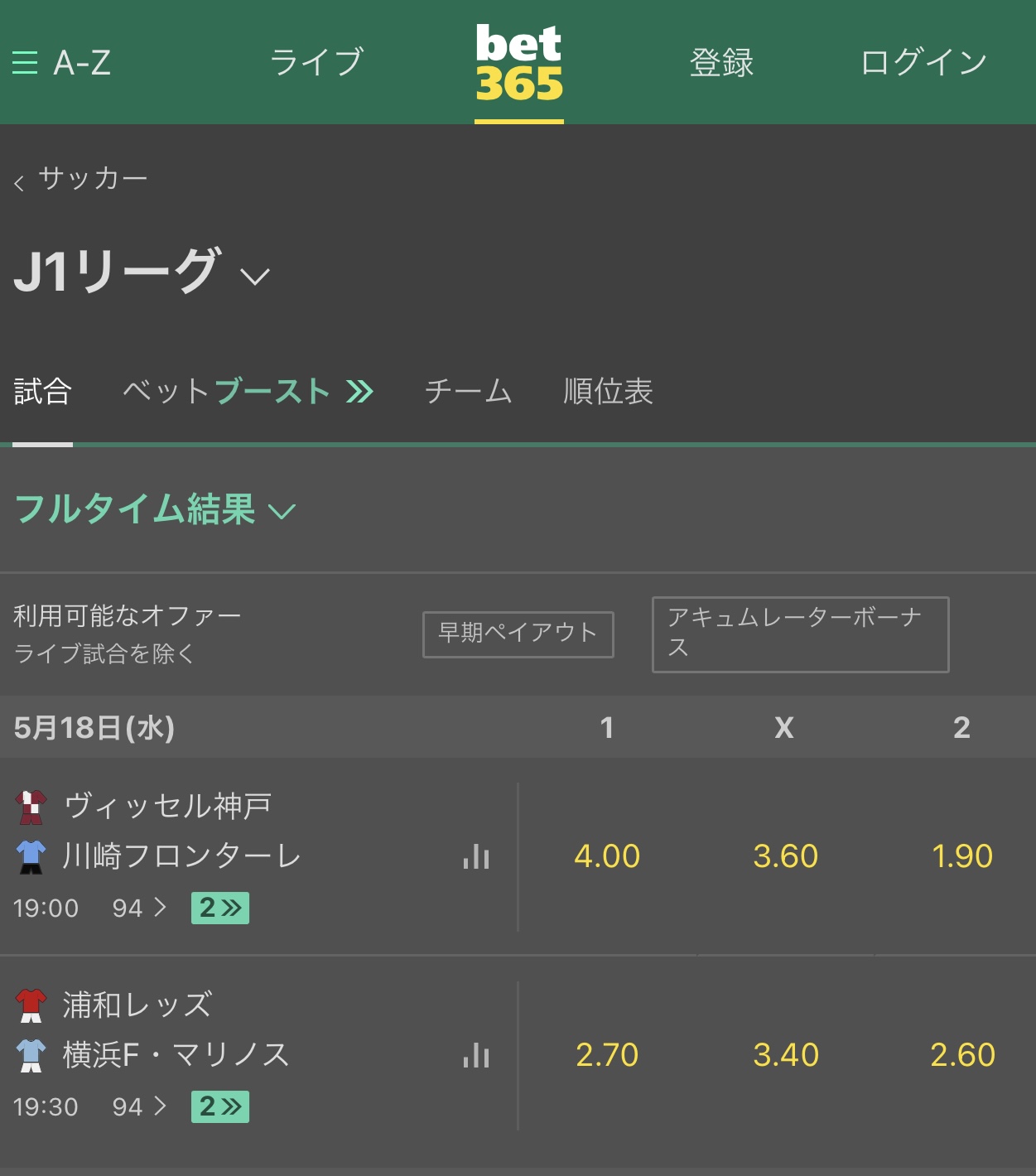Tap the bet boost badge under 19:00 match

[220, 909]
